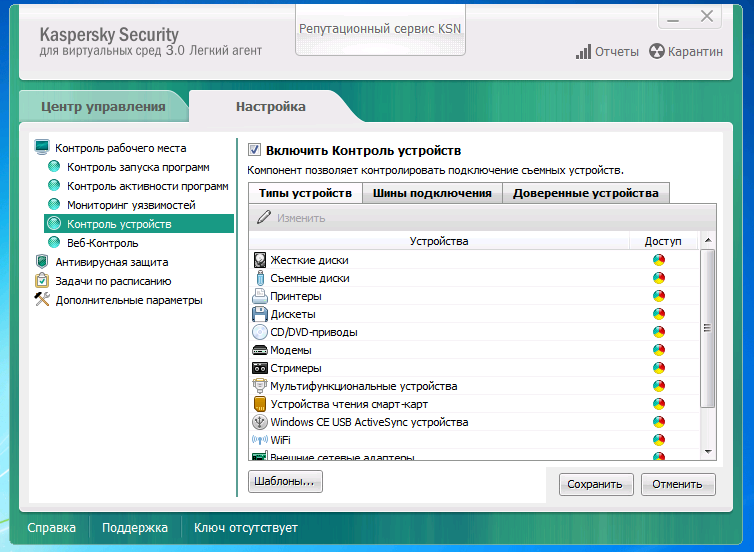Viewport: 754px width, 552px height.
Task: Select the Устройства чтения смарт-карт row text
Action: point(349,404)
